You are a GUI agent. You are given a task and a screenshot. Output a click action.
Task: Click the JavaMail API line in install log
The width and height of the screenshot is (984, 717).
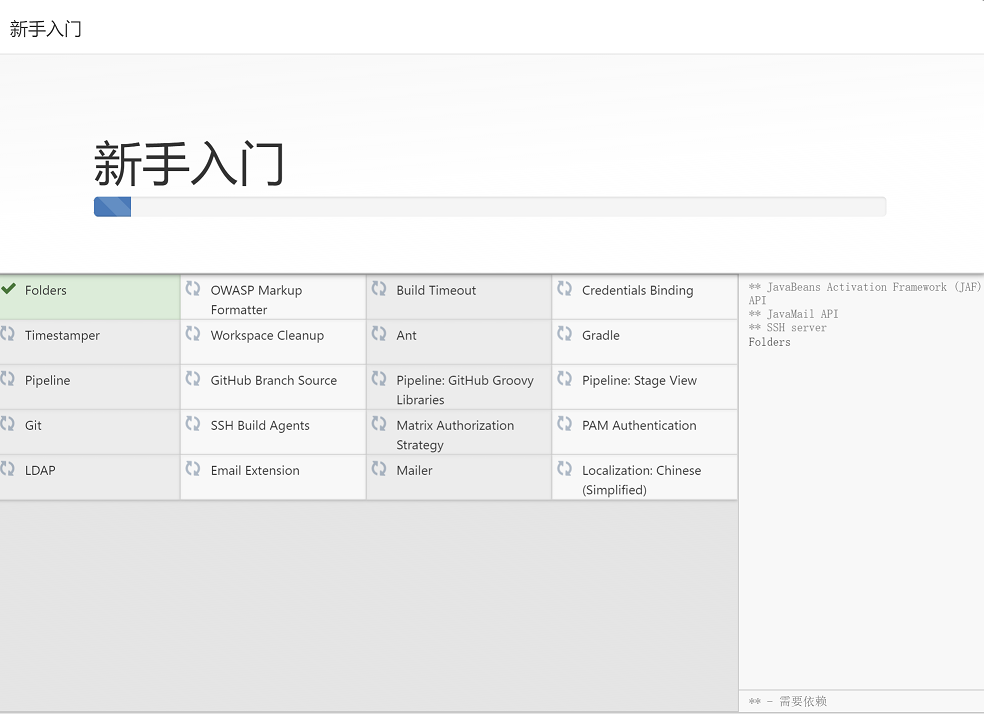point(793,314)
